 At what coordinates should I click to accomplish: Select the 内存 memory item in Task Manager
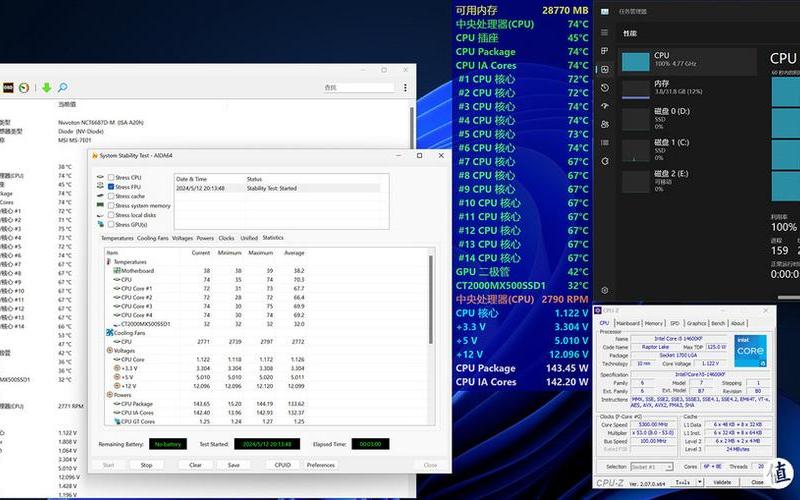[687, 88]
